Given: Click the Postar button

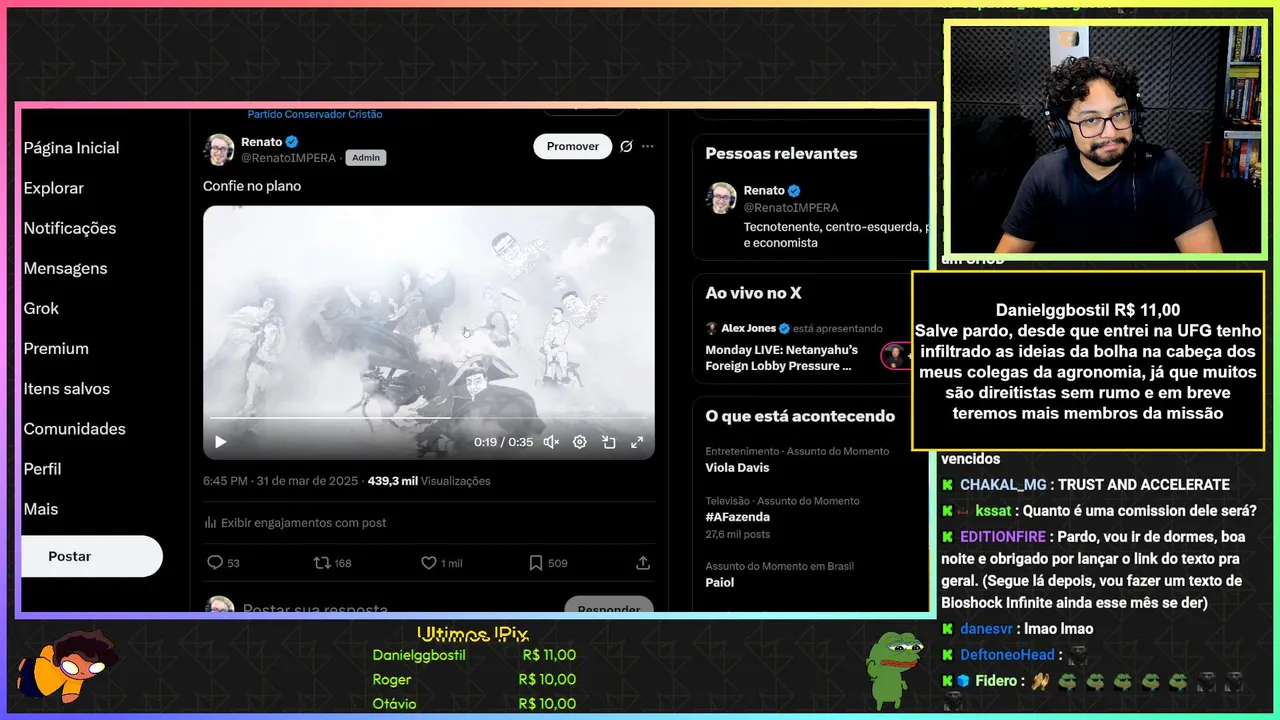Looking at the screenshot, I should pyautogui.click(x=91, y=556).
